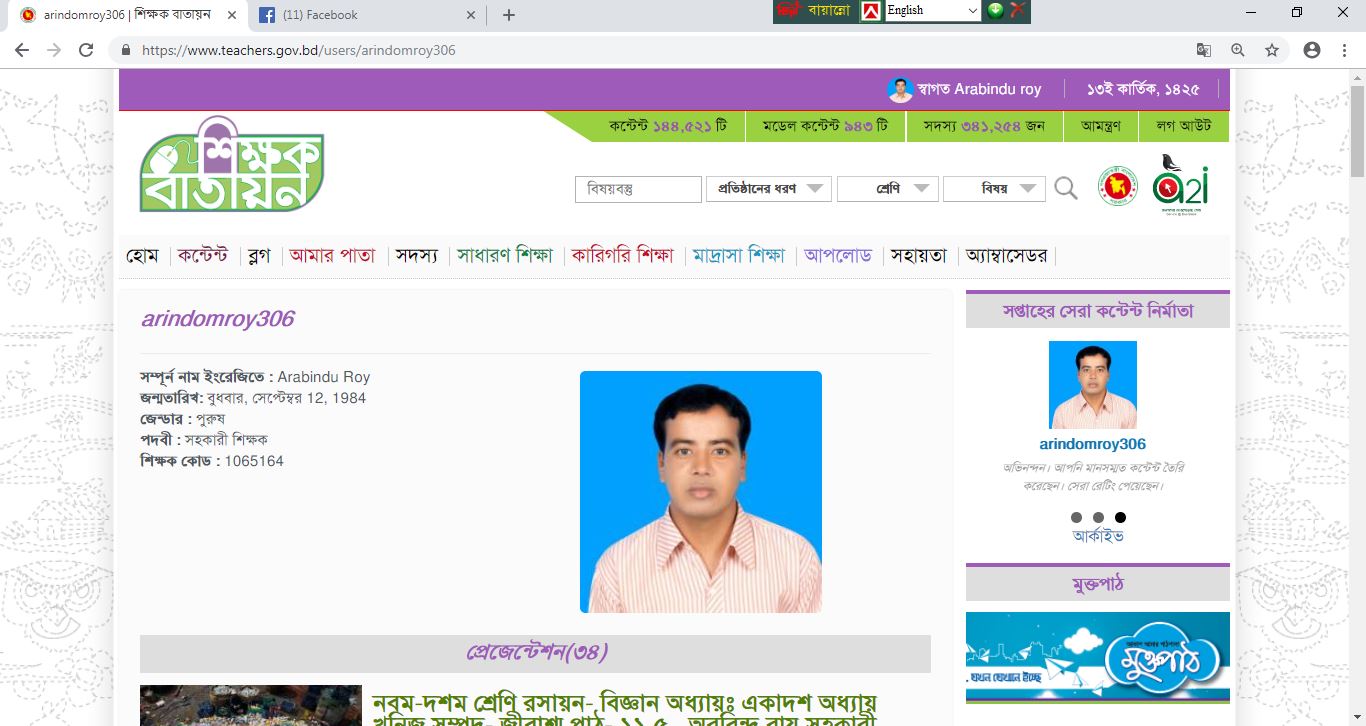Image resolution: width=1366 pixels, height=726 pixels.
Task: Click the Bijoy Bayanno red logo icon
Action: [x=790, y=11]
